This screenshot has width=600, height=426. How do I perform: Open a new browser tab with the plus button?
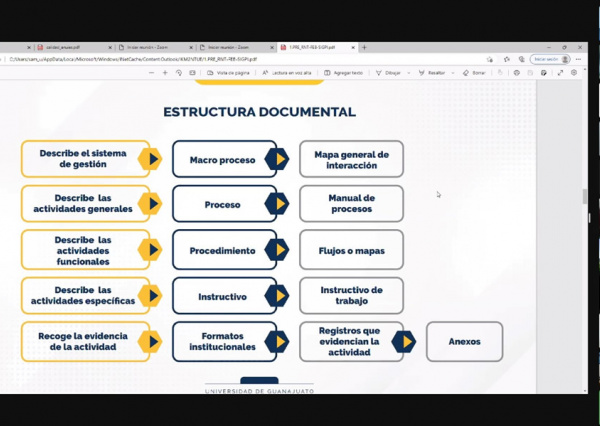pyautogui.click(x=364, y=47)
